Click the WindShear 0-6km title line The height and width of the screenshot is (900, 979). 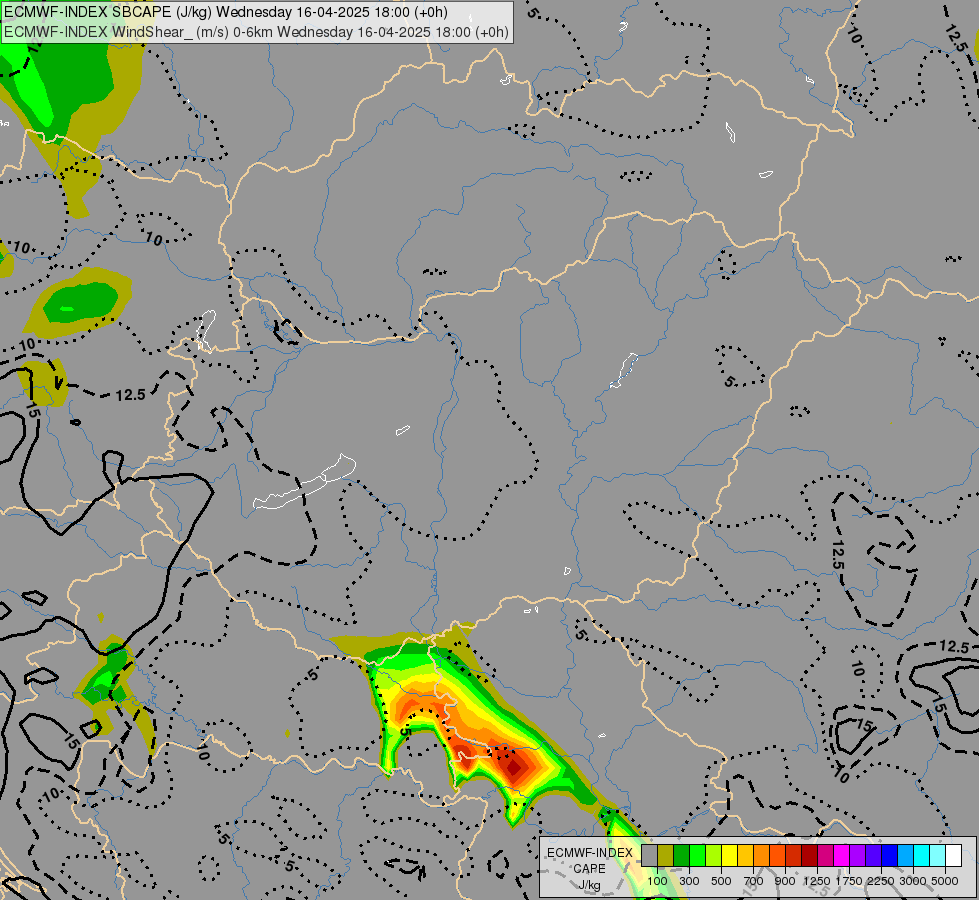[256, 32]
